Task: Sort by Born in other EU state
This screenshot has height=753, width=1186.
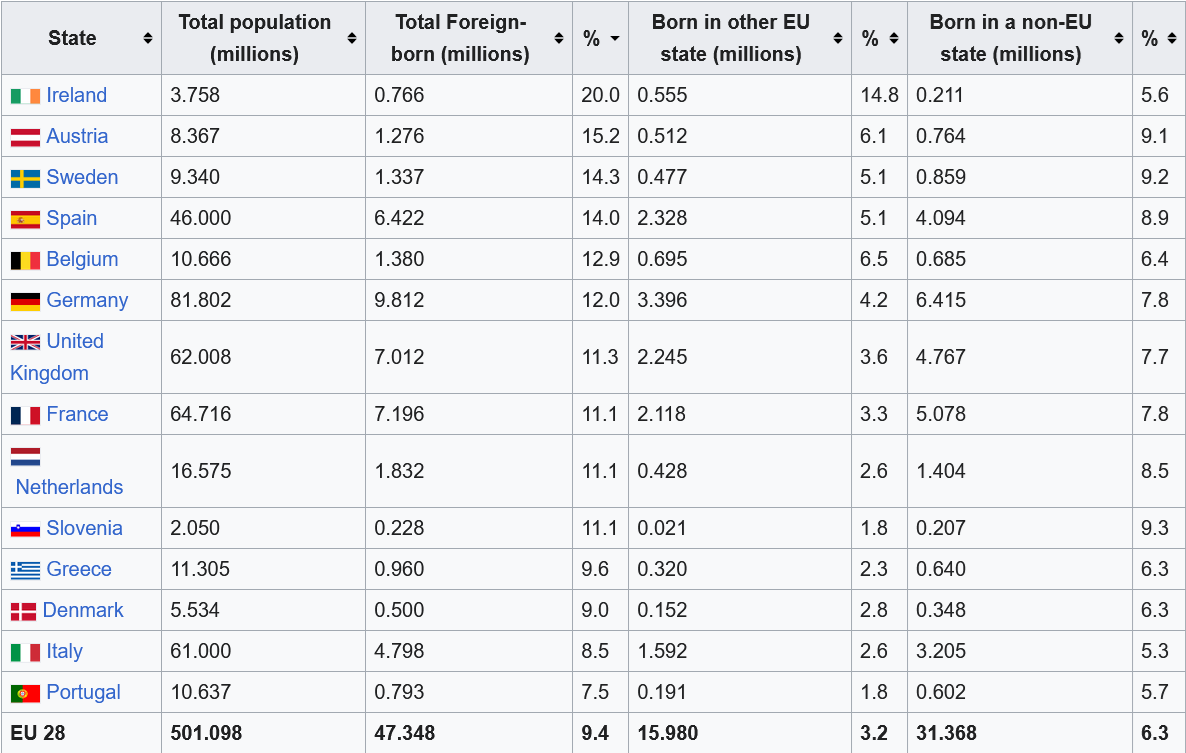Action: pyautogui.click(x=838, y=38)
